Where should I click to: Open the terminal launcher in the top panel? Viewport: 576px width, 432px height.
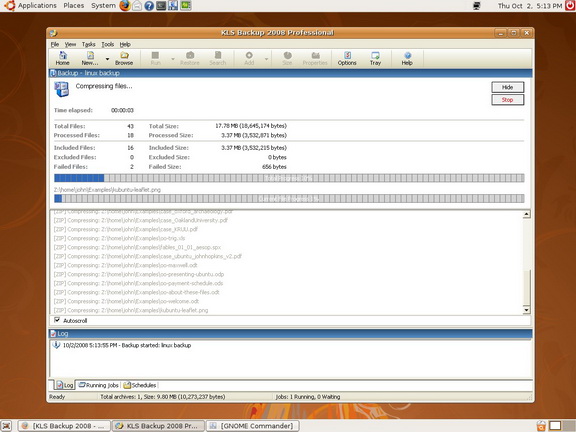(161, 6)
